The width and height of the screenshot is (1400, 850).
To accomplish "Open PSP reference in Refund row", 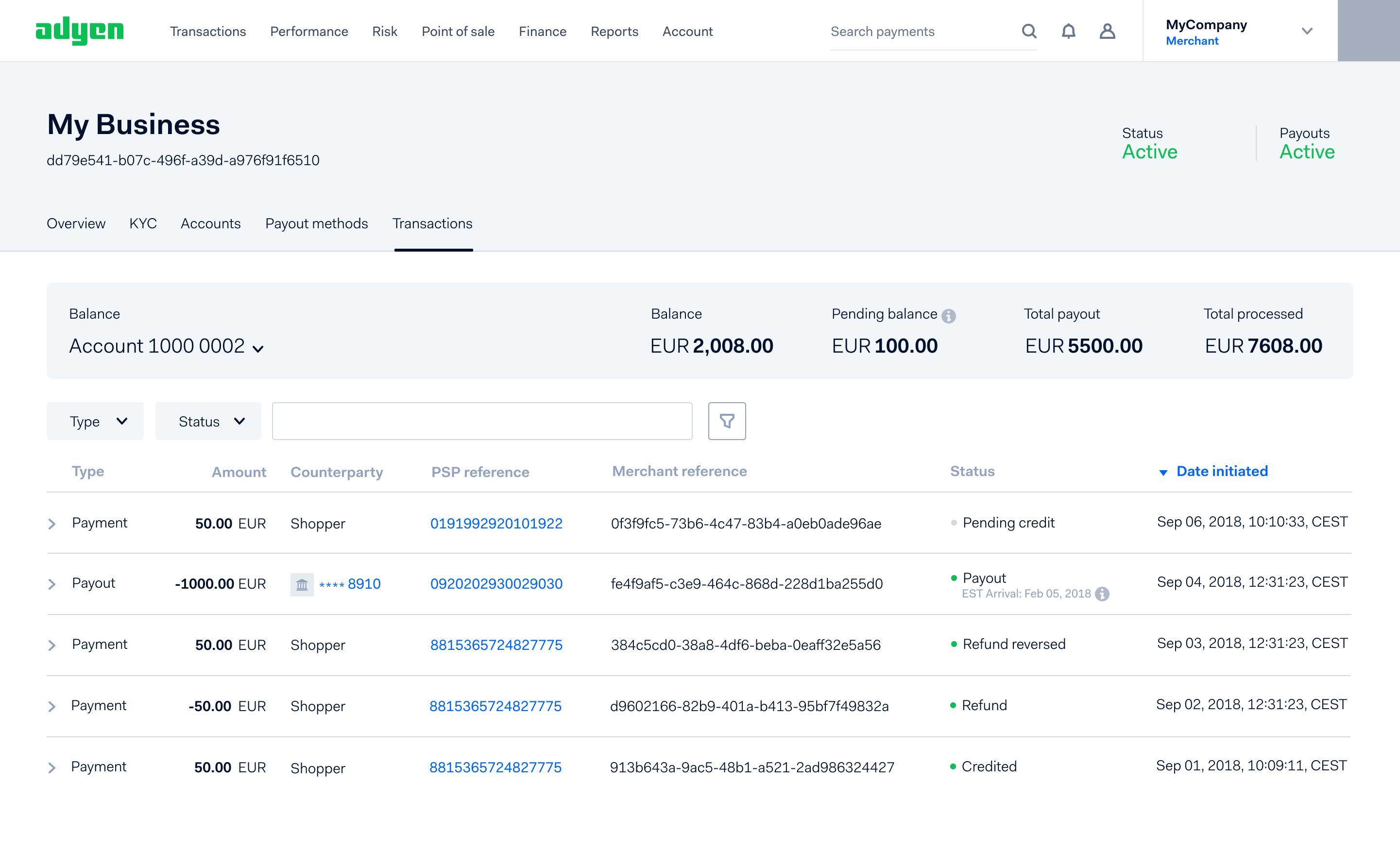I will (495, 706).
